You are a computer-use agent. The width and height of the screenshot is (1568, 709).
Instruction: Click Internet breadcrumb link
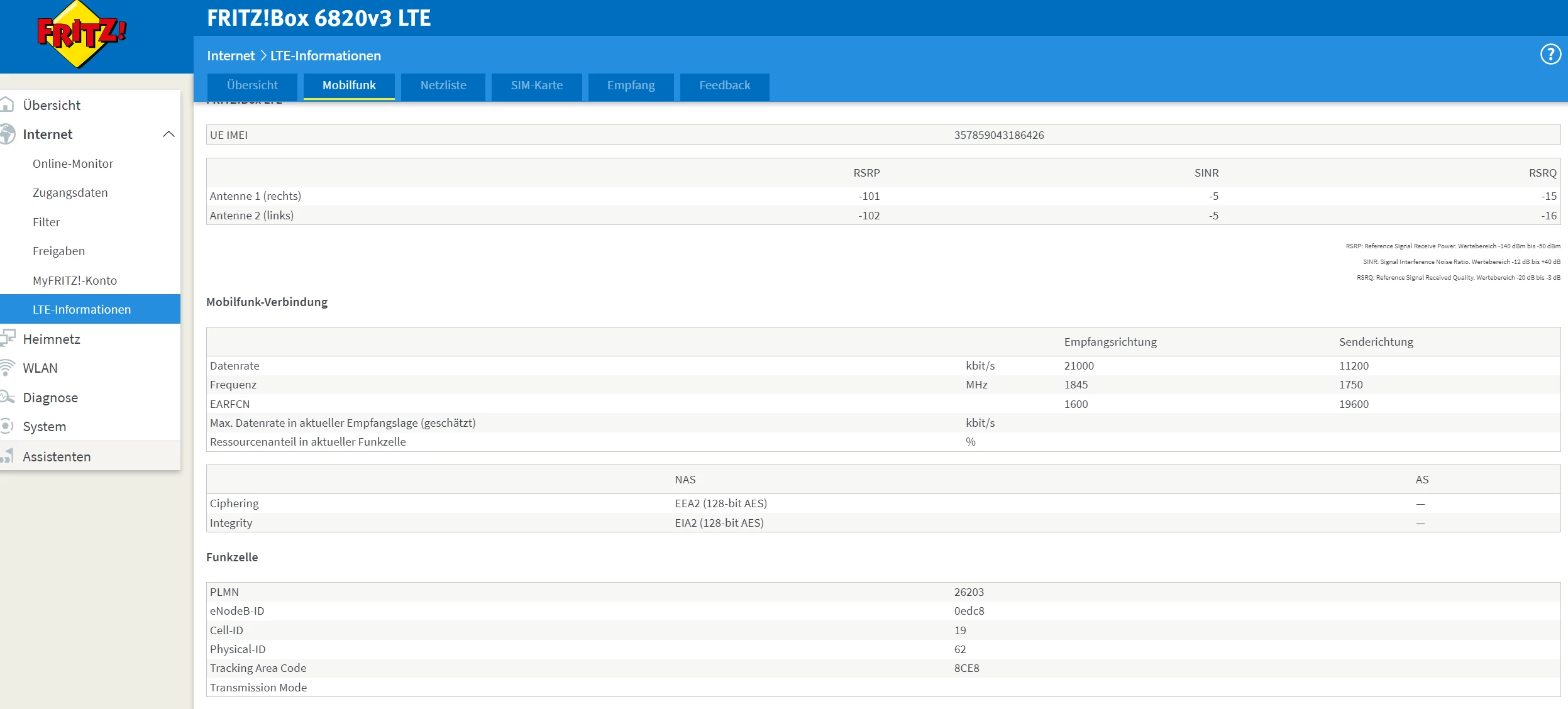(x=231, y=56)
